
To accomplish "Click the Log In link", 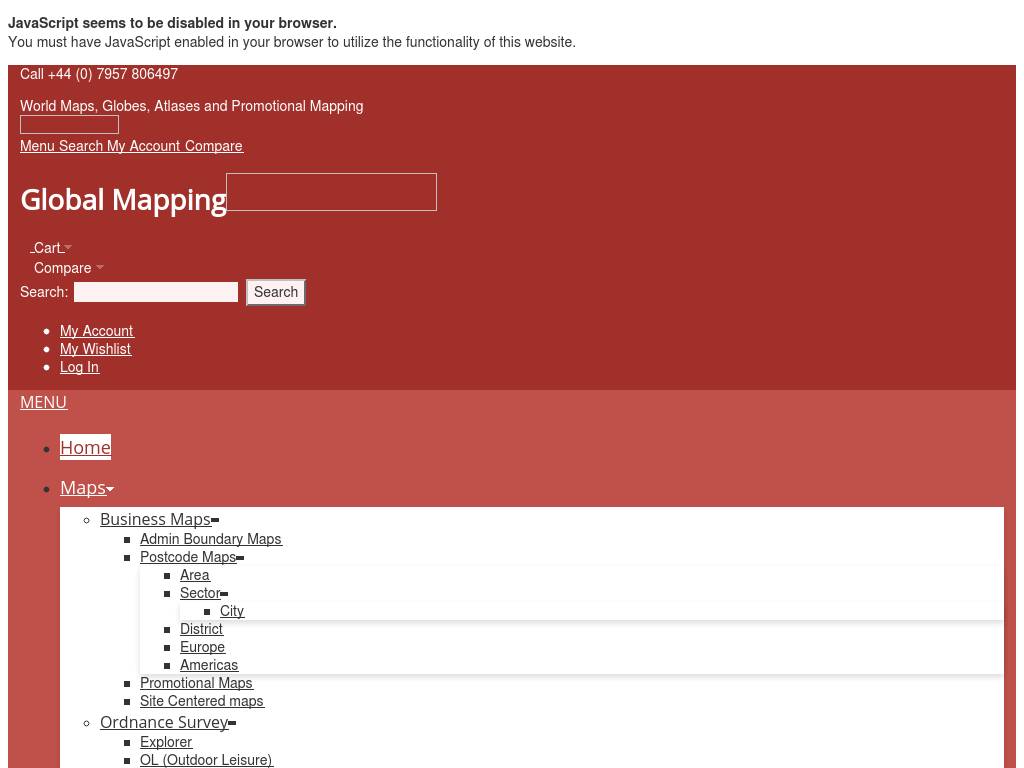I will (x=79, y=367).
